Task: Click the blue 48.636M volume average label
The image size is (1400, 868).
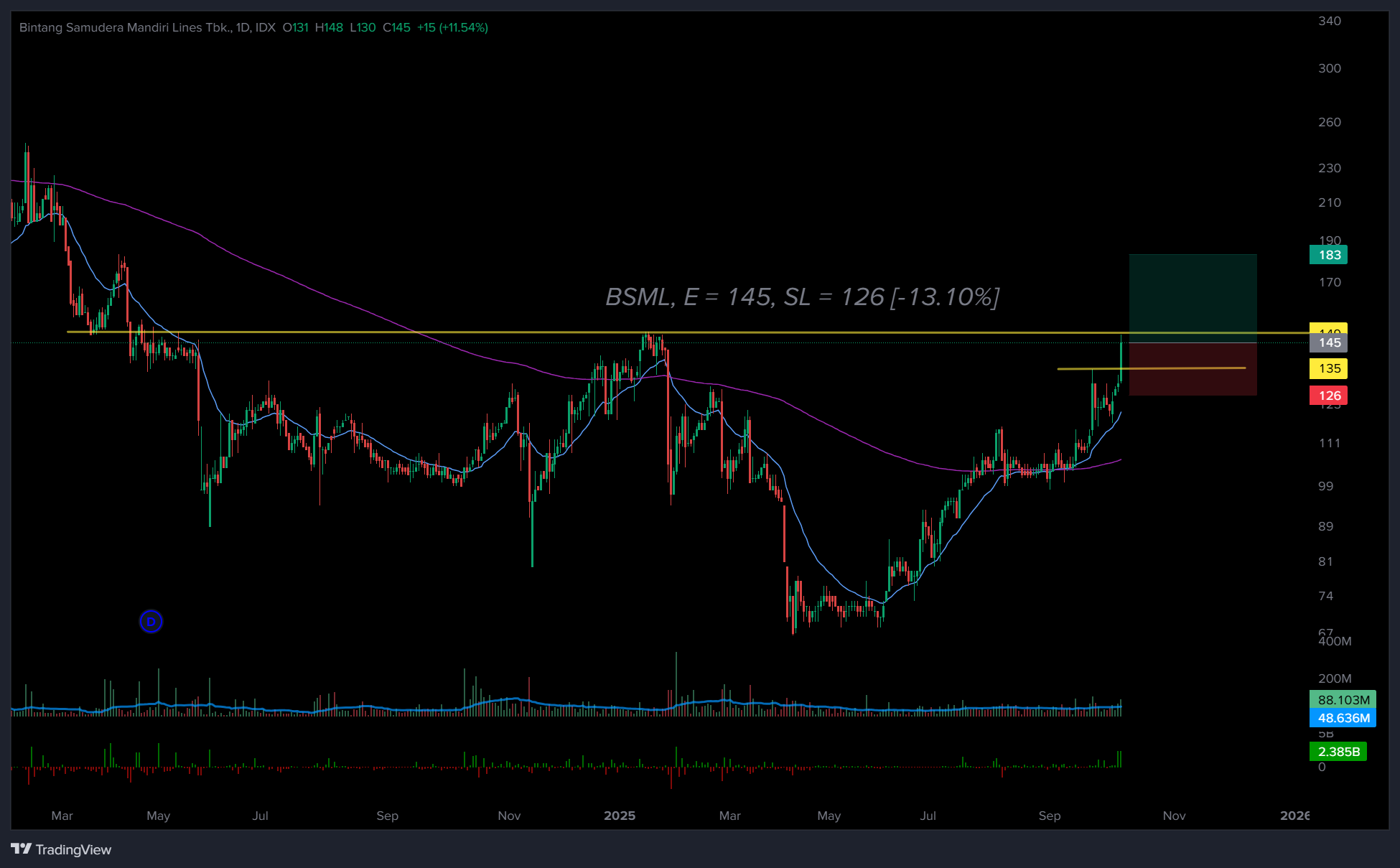Action: coord(1343,718)
